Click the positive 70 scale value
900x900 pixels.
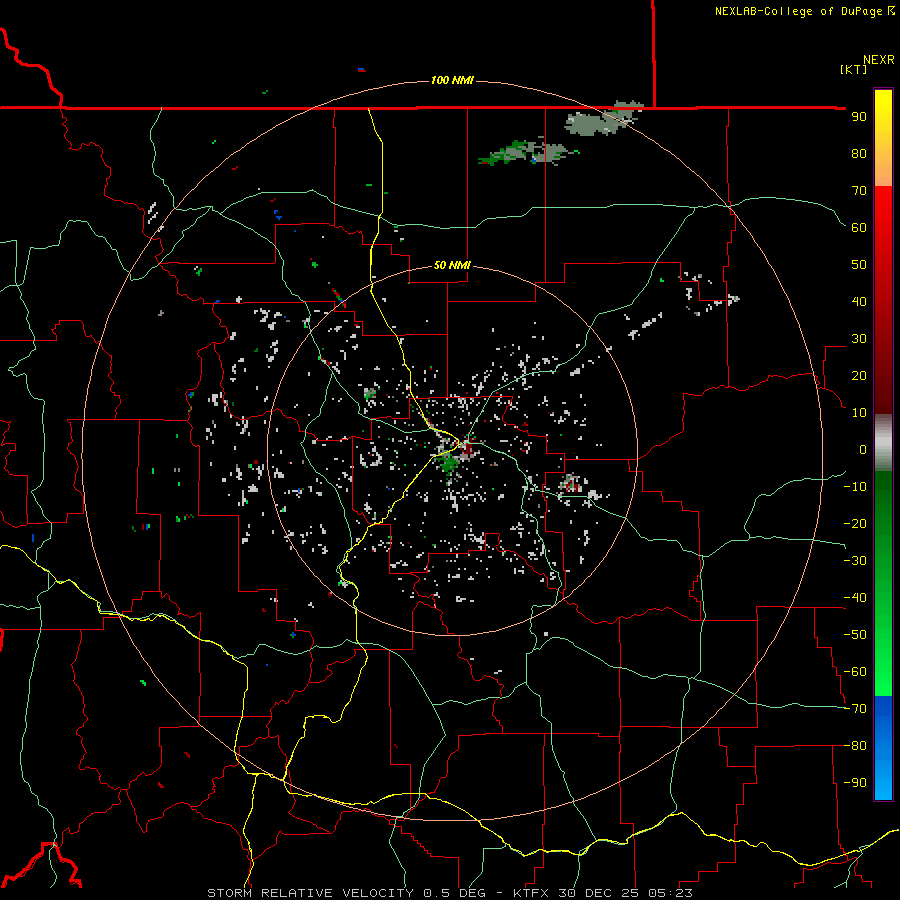(x=859, y=191)
